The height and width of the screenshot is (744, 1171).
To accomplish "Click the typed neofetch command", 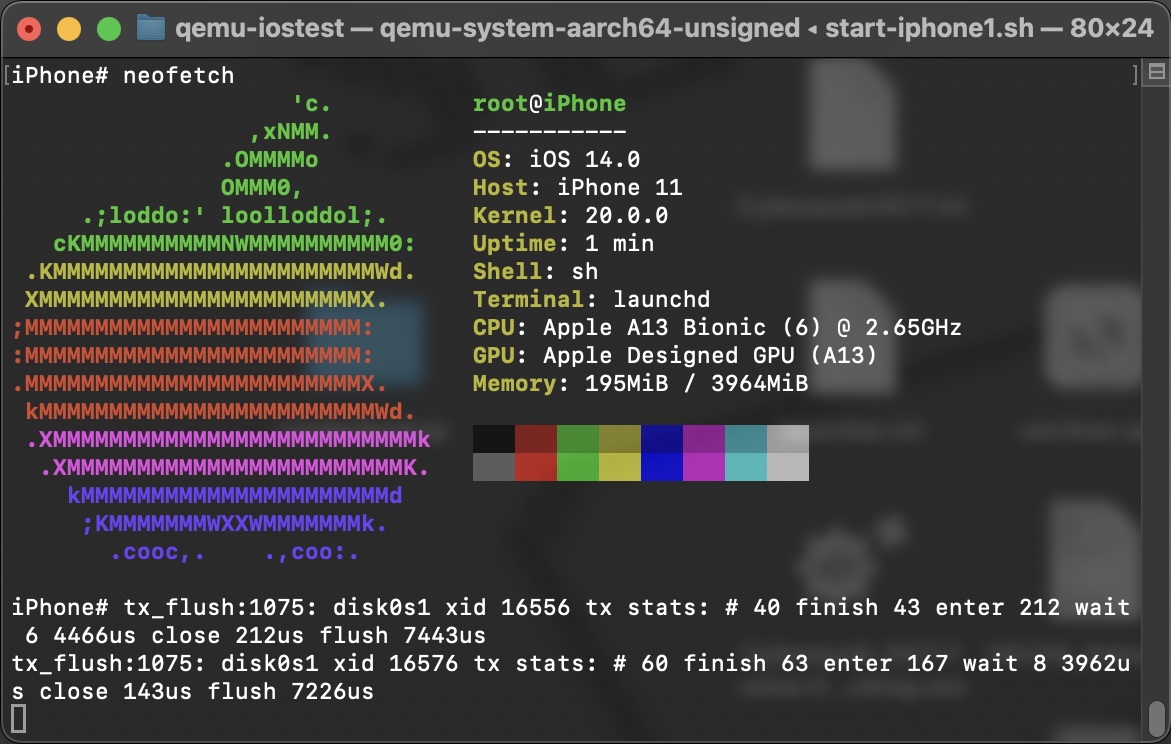I will [x=178, y=76].
